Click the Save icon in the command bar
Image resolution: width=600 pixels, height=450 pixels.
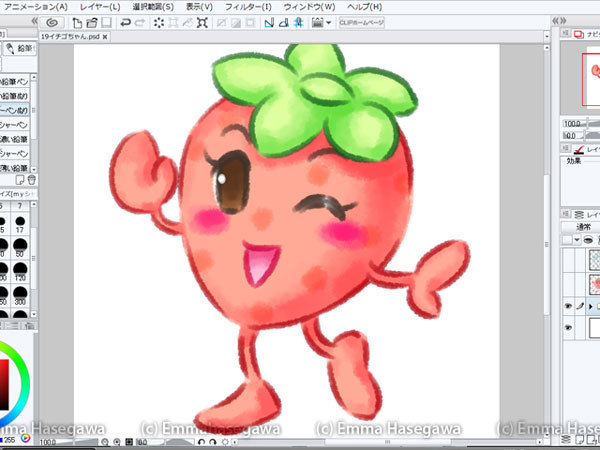[107, 23]
